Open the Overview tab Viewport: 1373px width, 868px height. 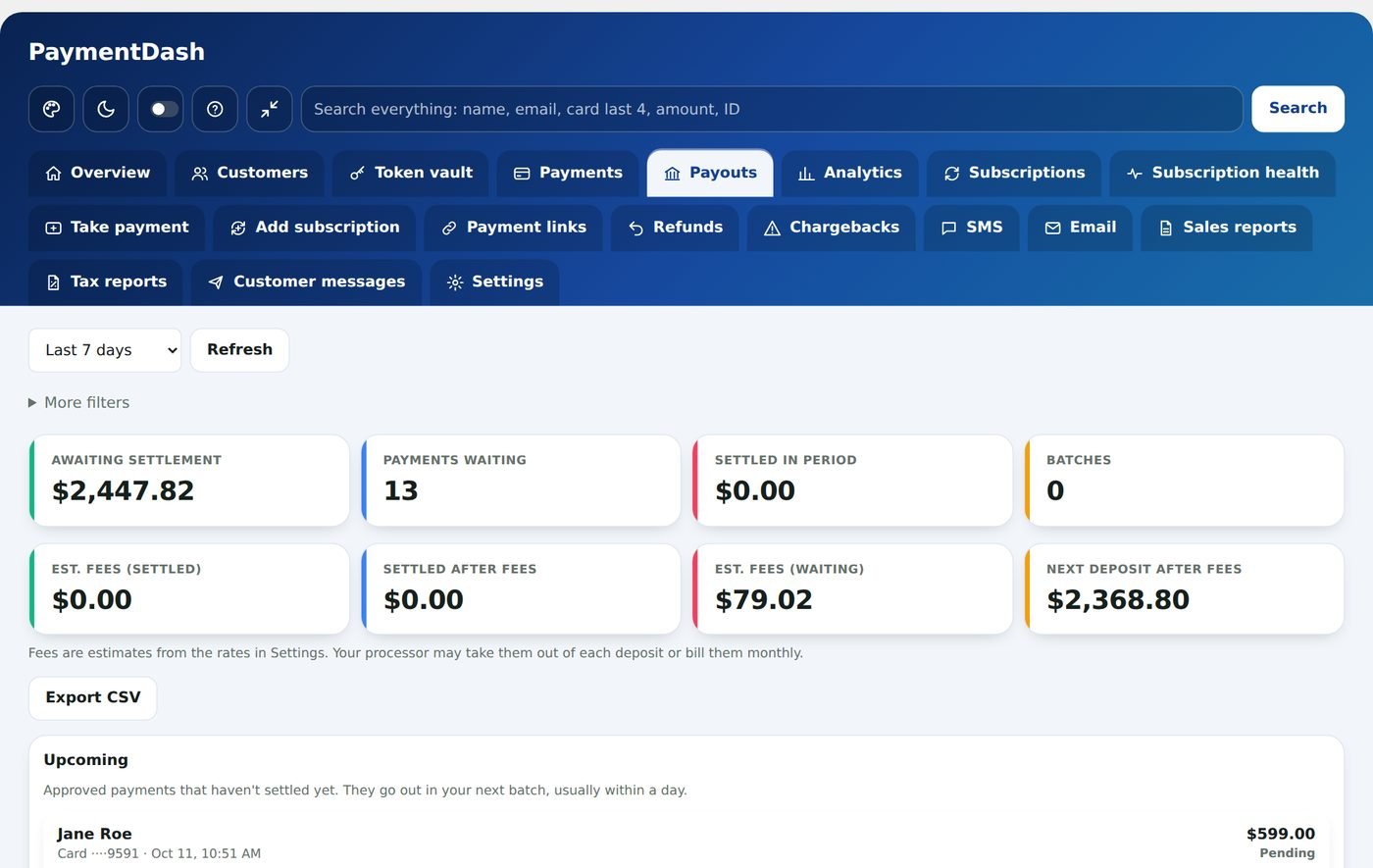[98, 174]
